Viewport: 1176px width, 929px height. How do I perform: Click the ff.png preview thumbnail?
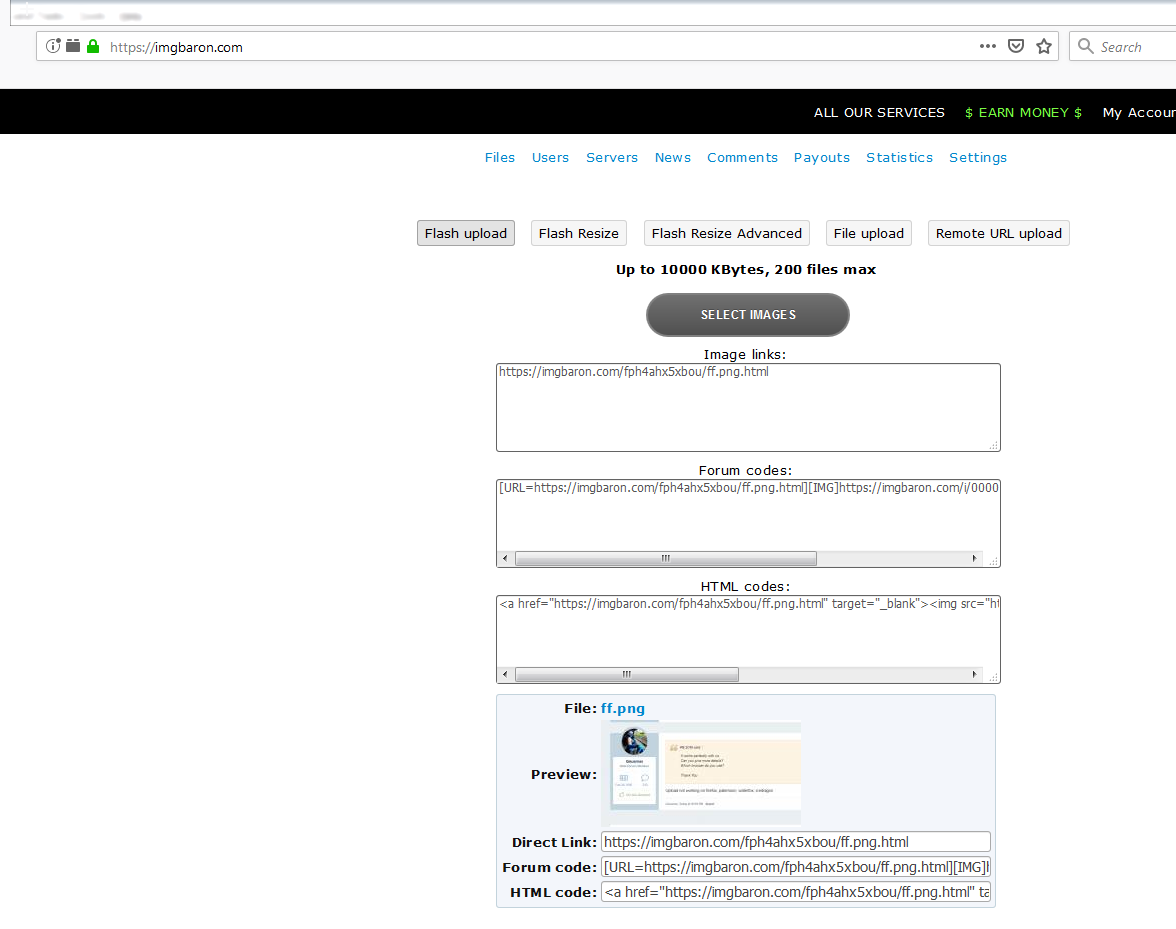[x=707, y=772]
